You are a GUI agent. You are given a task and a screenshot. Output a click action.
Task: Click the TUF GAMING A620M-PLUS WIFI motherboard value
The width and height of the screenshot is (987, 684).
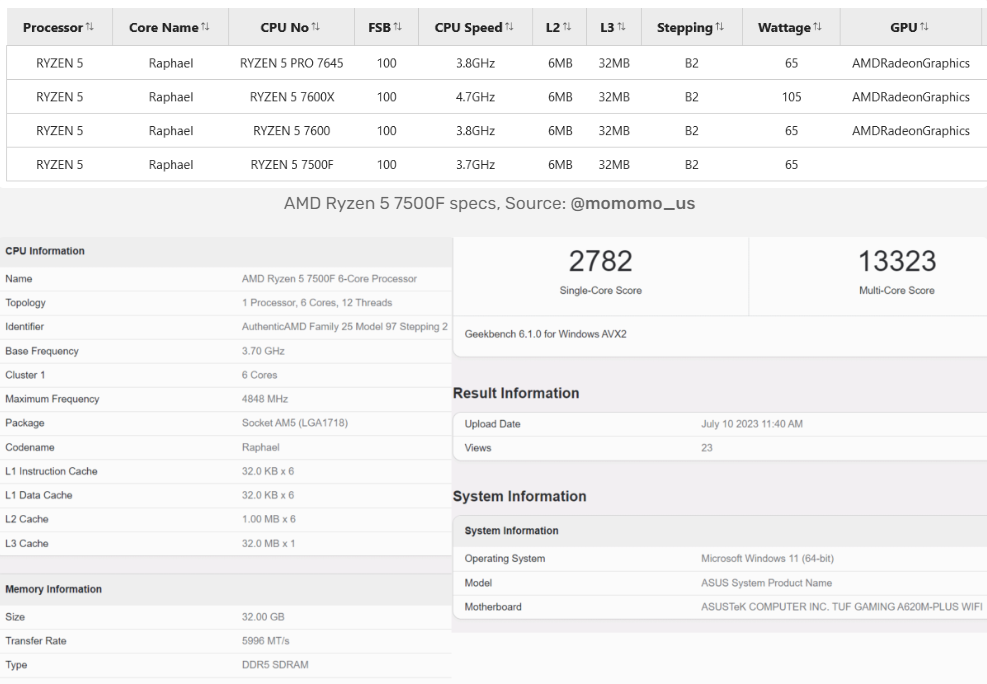tap(842, 607)
